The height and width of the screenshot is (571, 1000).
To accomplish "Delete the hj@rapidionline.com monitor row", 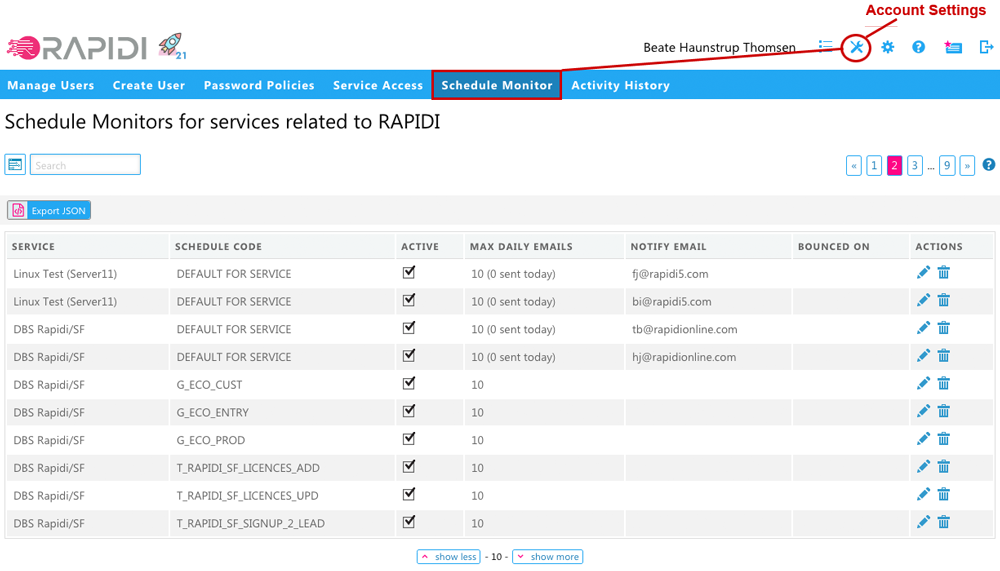I will coord(944,356).
